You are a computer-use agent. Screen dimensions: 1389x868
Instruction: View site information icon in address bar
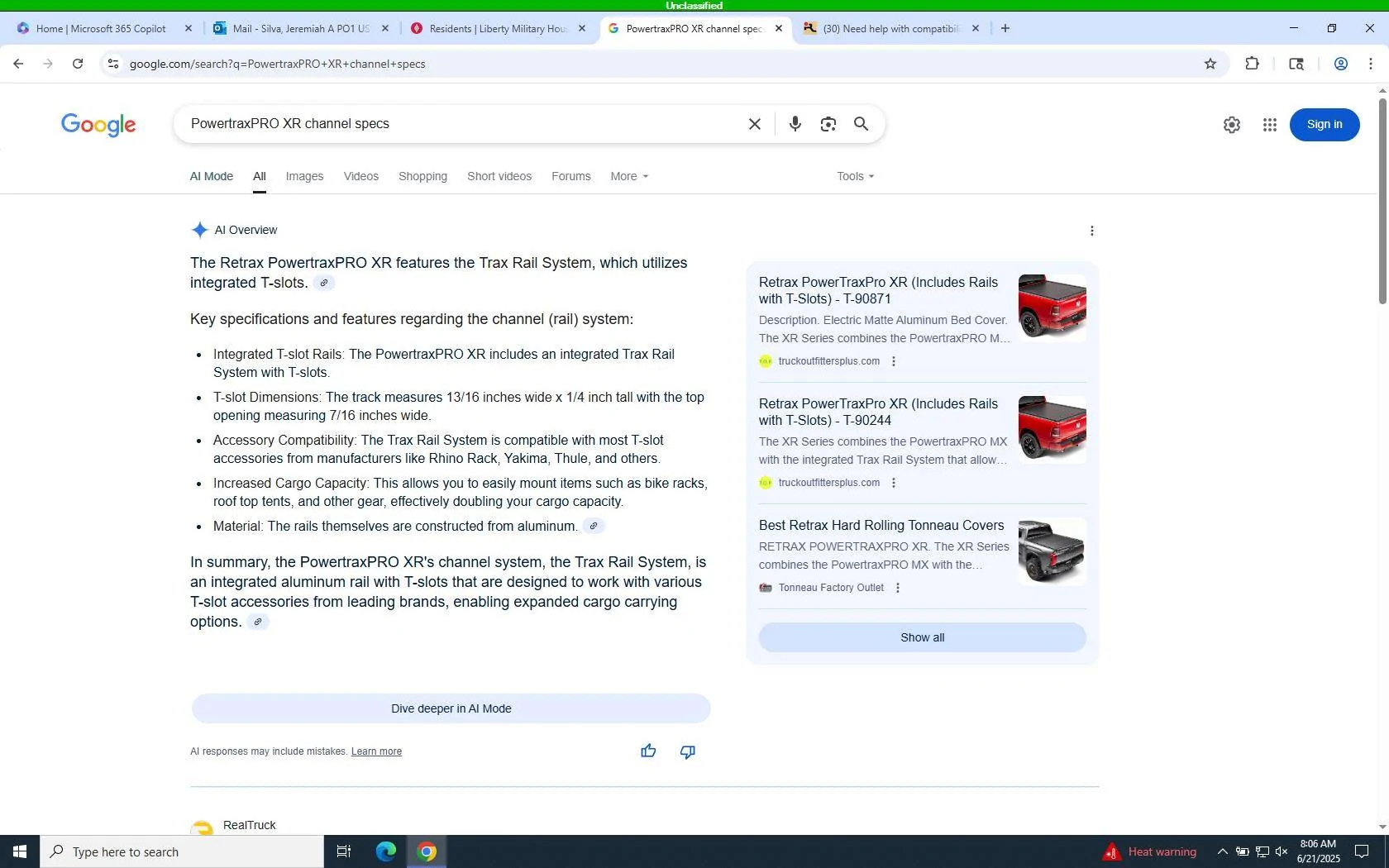click(x=113, y=64)
